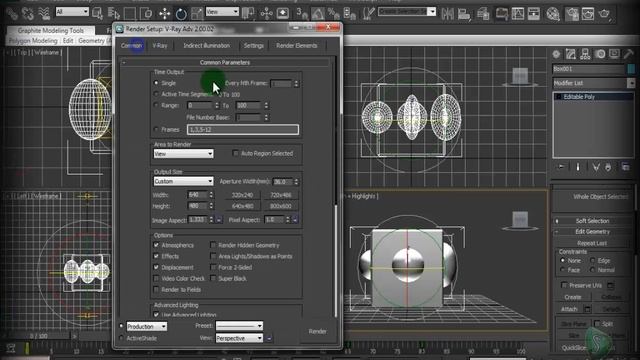Open the Utilities command panel tab

[629, 54]
